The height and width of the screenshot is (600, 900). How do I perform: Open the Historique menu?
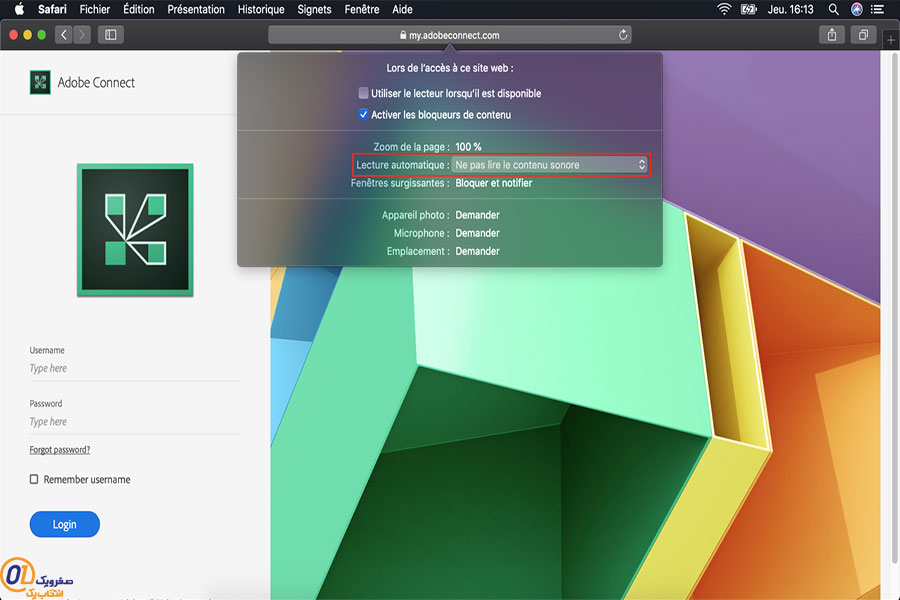pos(261,9)
